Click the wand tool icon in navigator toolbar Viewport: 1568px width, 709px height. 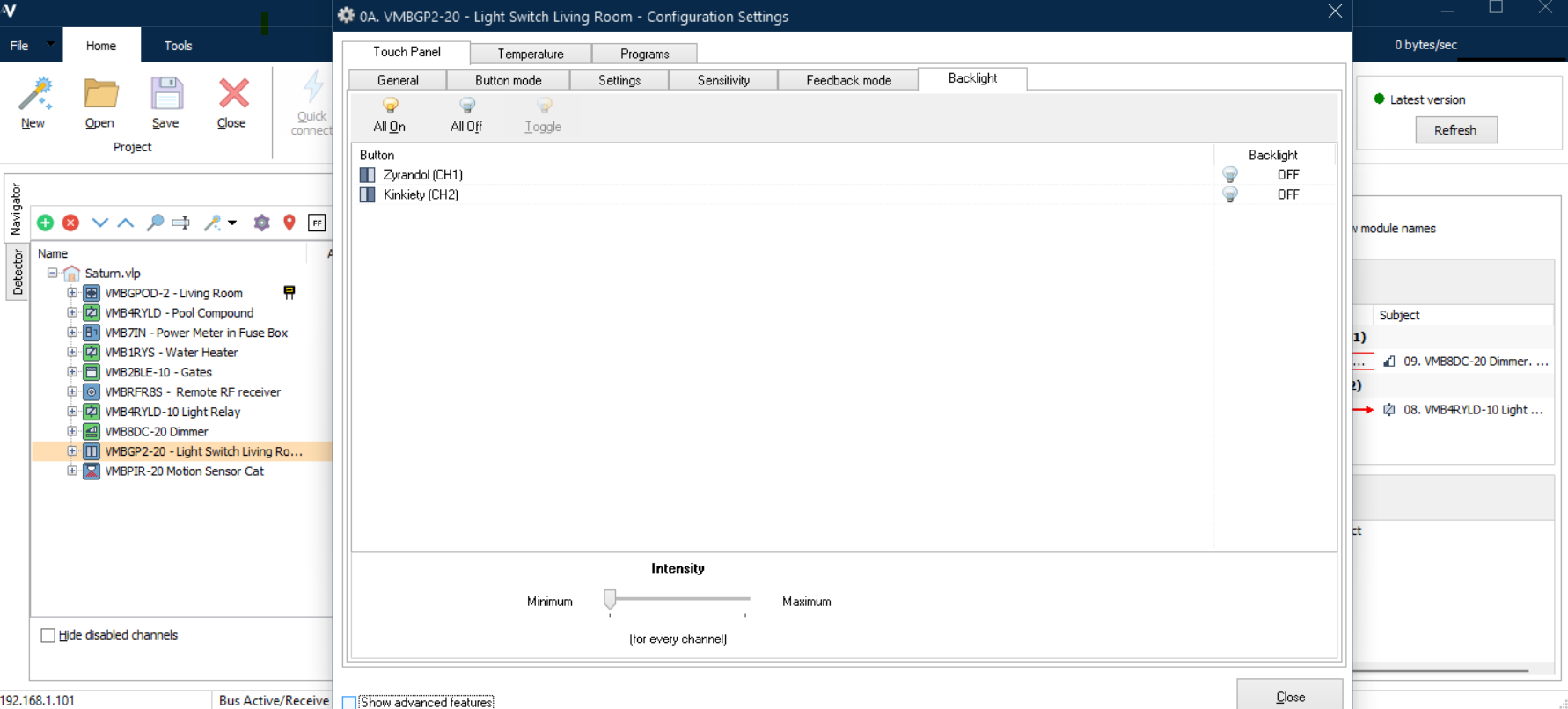coord(212,223)
